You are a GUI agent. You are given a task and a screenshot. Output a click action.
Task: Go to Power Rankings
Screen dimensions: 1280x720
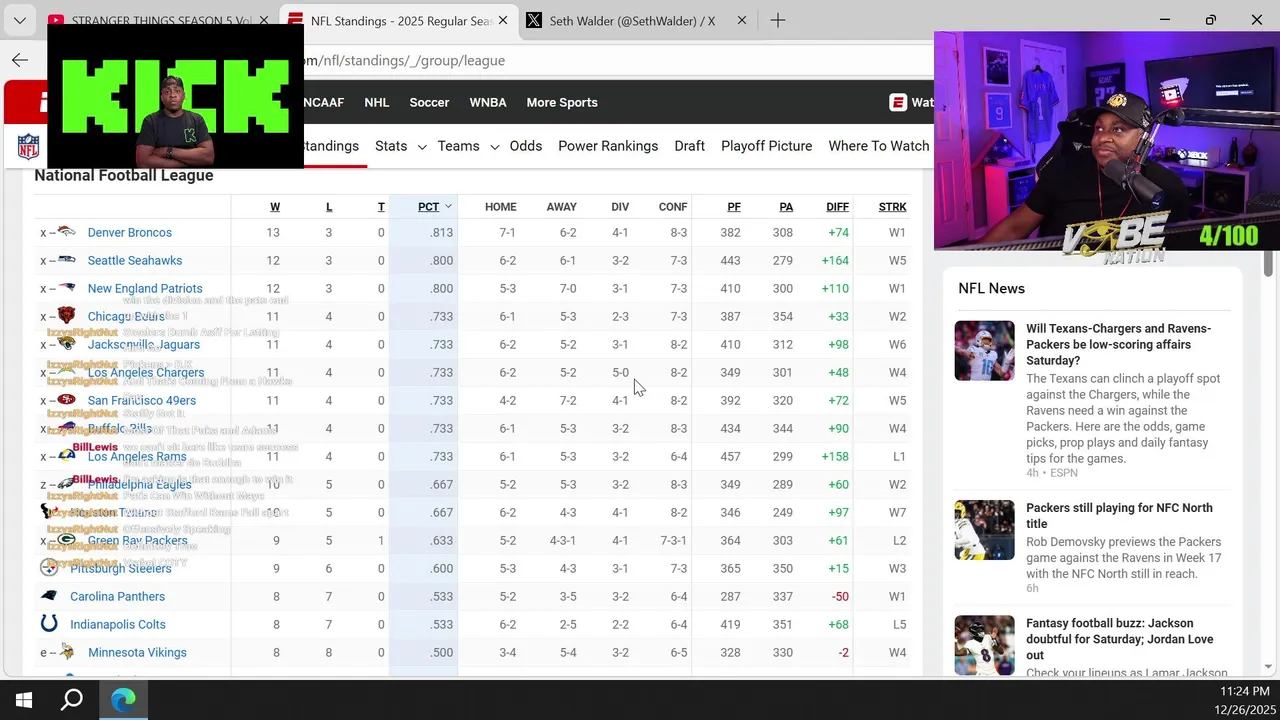(x=608, y=146)
